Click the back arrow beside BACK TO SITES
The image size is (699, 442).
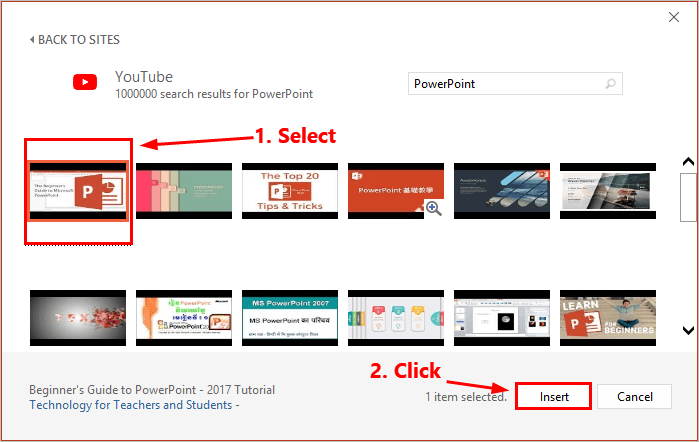click(x=32, y=40)
